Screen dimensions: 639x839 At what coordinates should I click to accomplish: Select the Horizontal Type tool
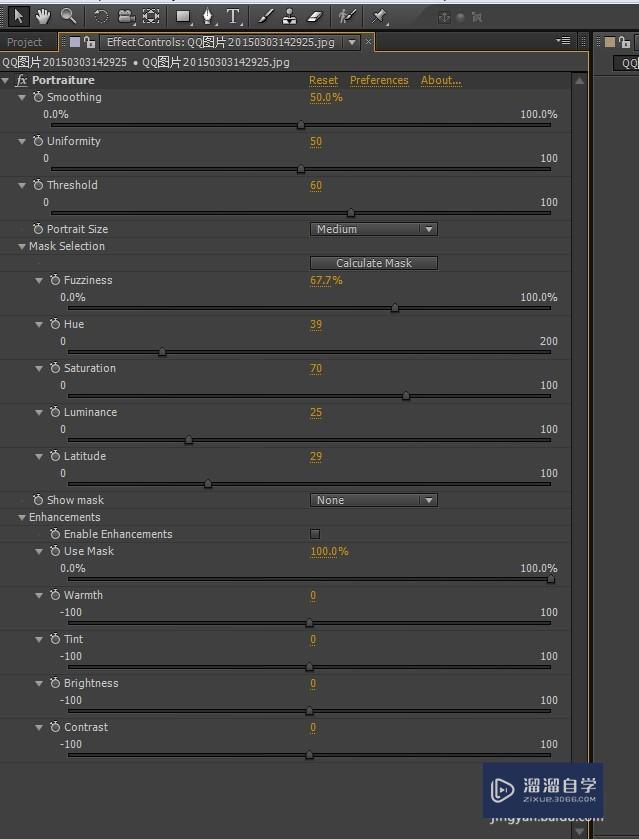[233, 16]
